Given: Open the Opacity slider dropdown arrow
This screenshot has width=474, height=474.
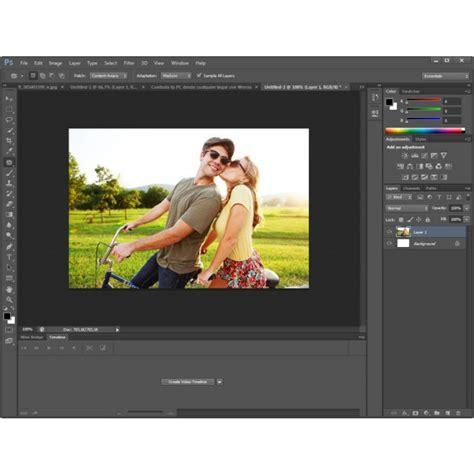Looking at the screenshot, I should click(x=467, y=208).
